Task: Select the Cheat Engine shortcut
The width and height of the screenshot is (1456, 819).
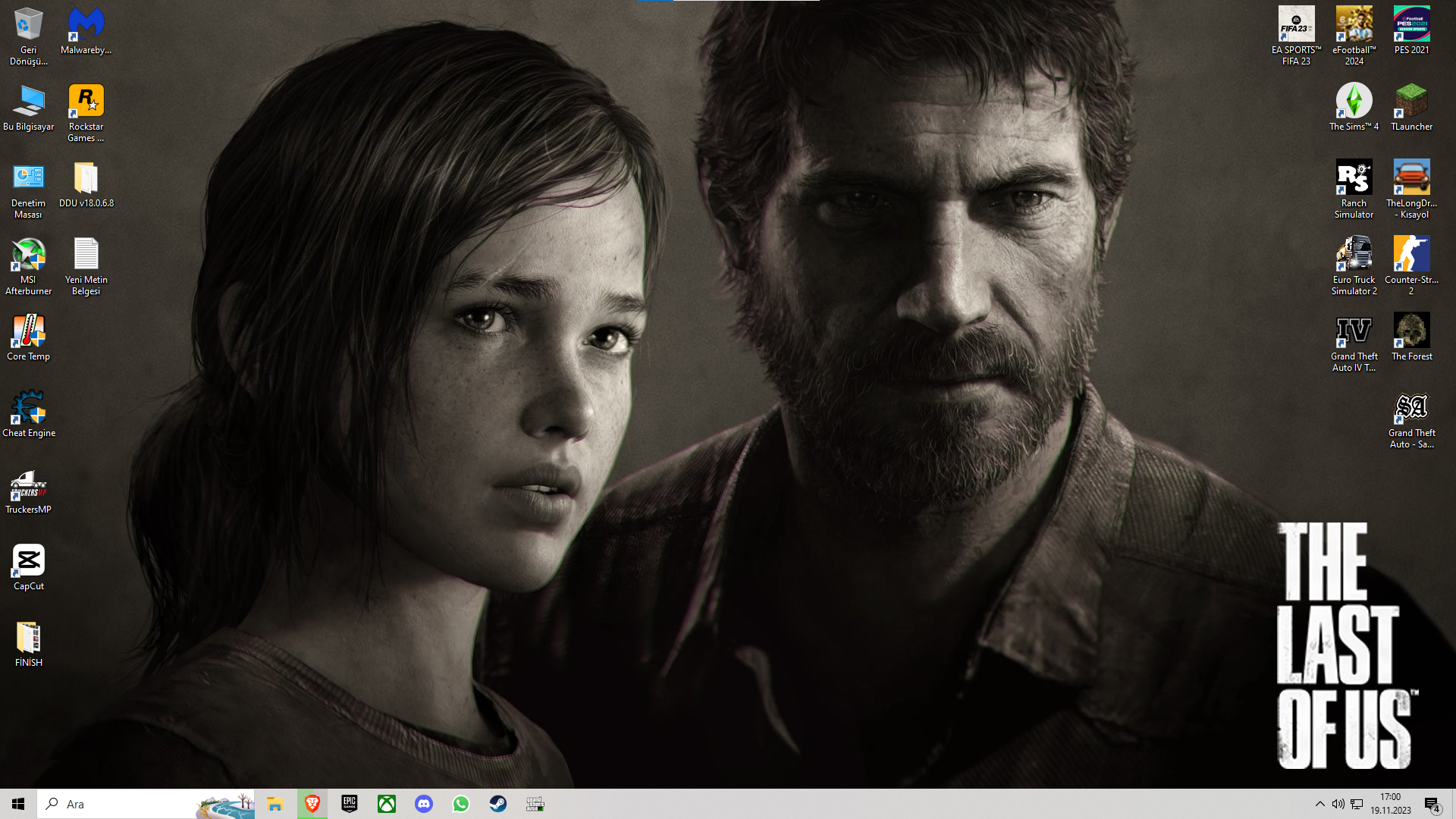Action: [28, 413]
